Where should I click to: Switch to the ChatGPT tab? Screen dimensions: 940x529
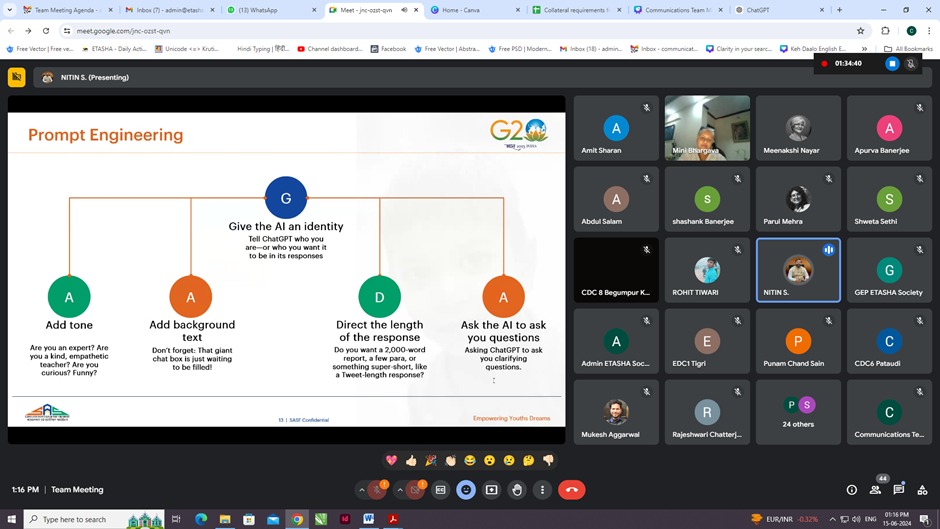(x=780, y=10)
